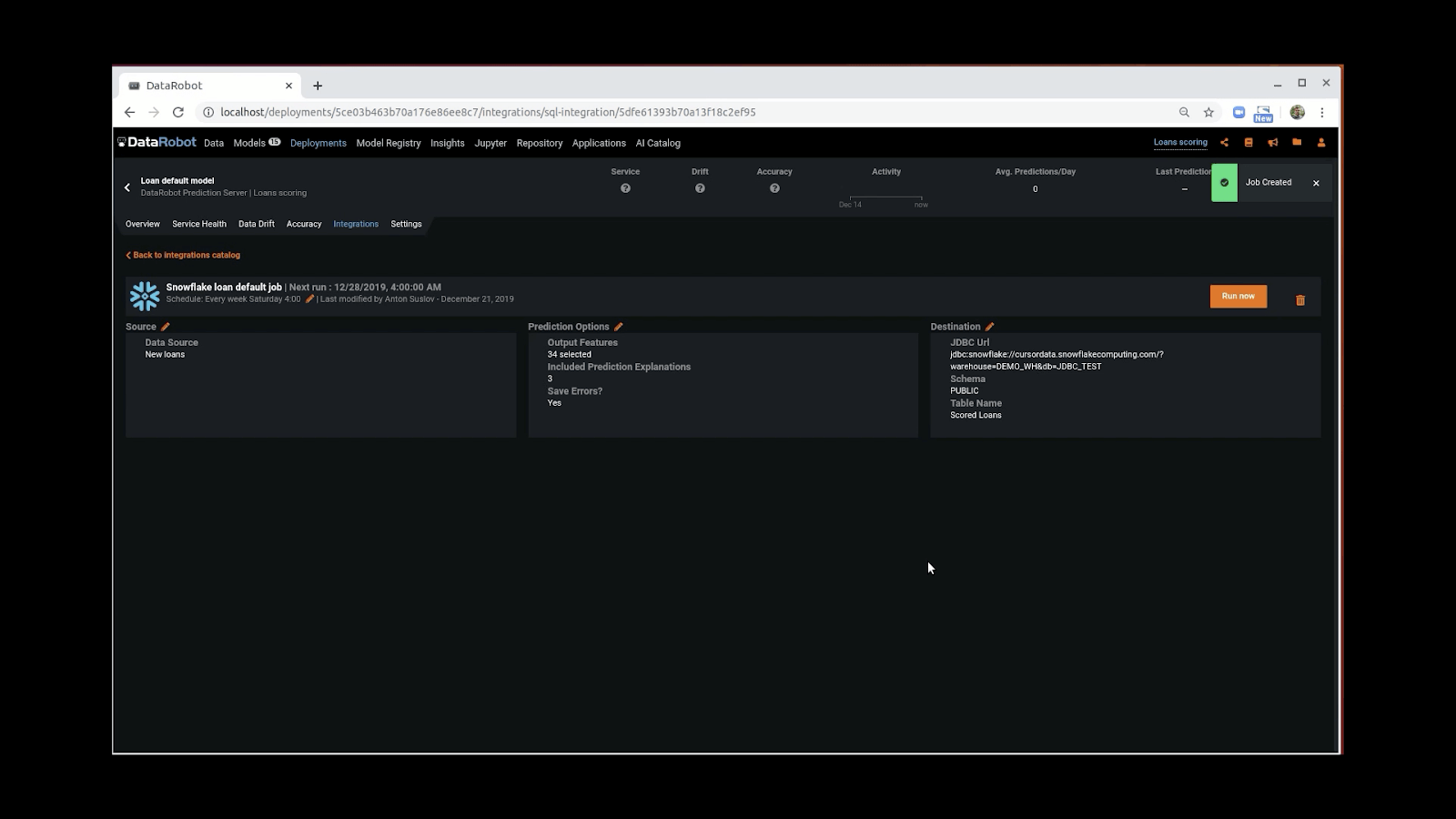Switch to Accuracy tab
The image size is (1456, 819).
[x=304, y=224]
